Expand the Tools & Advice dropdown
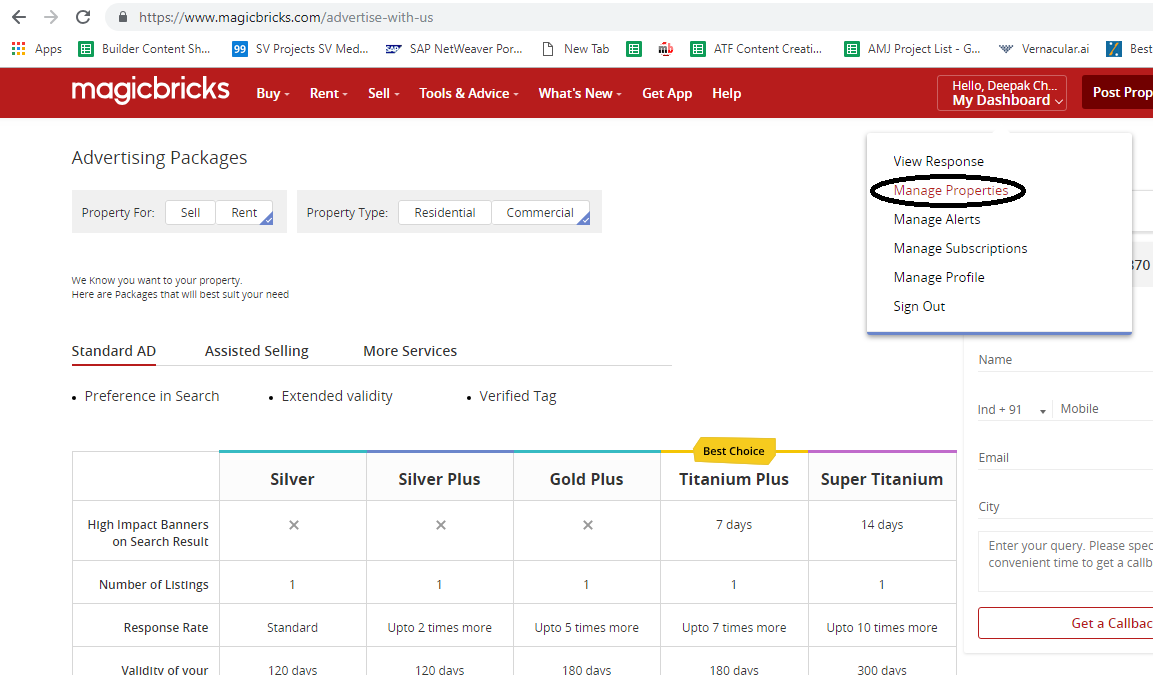1153x675 pixels. (468, 93)
